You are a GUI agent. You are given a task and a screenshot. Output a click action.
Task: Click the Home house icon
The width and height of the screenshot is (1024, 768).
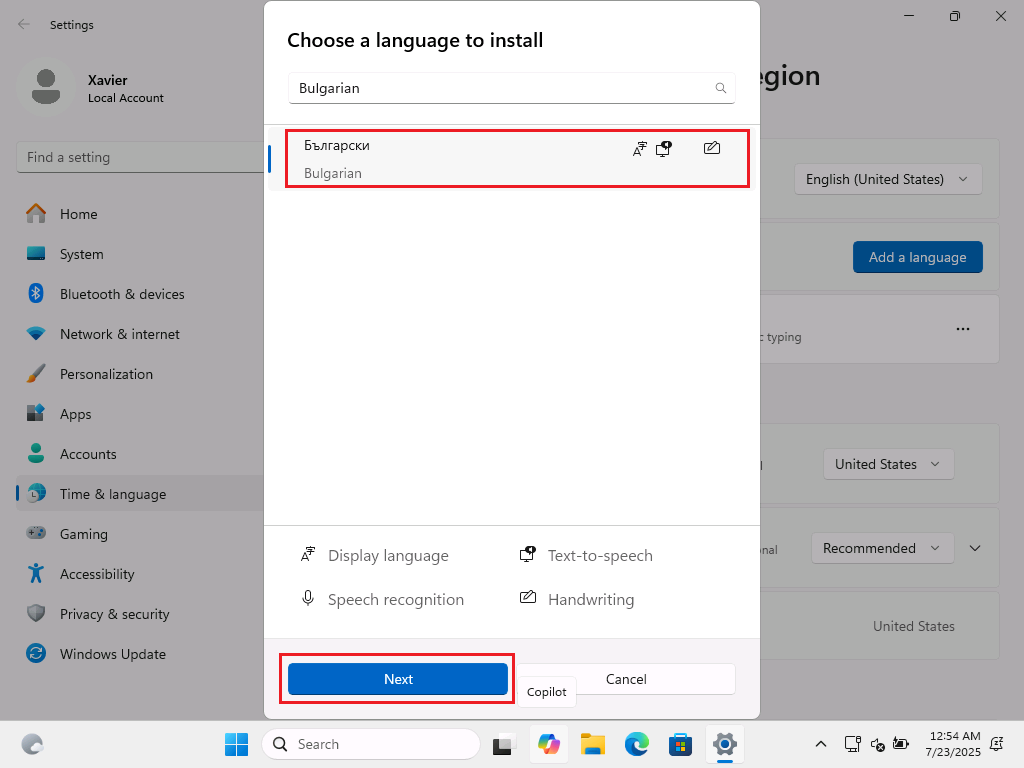[36, 214]
